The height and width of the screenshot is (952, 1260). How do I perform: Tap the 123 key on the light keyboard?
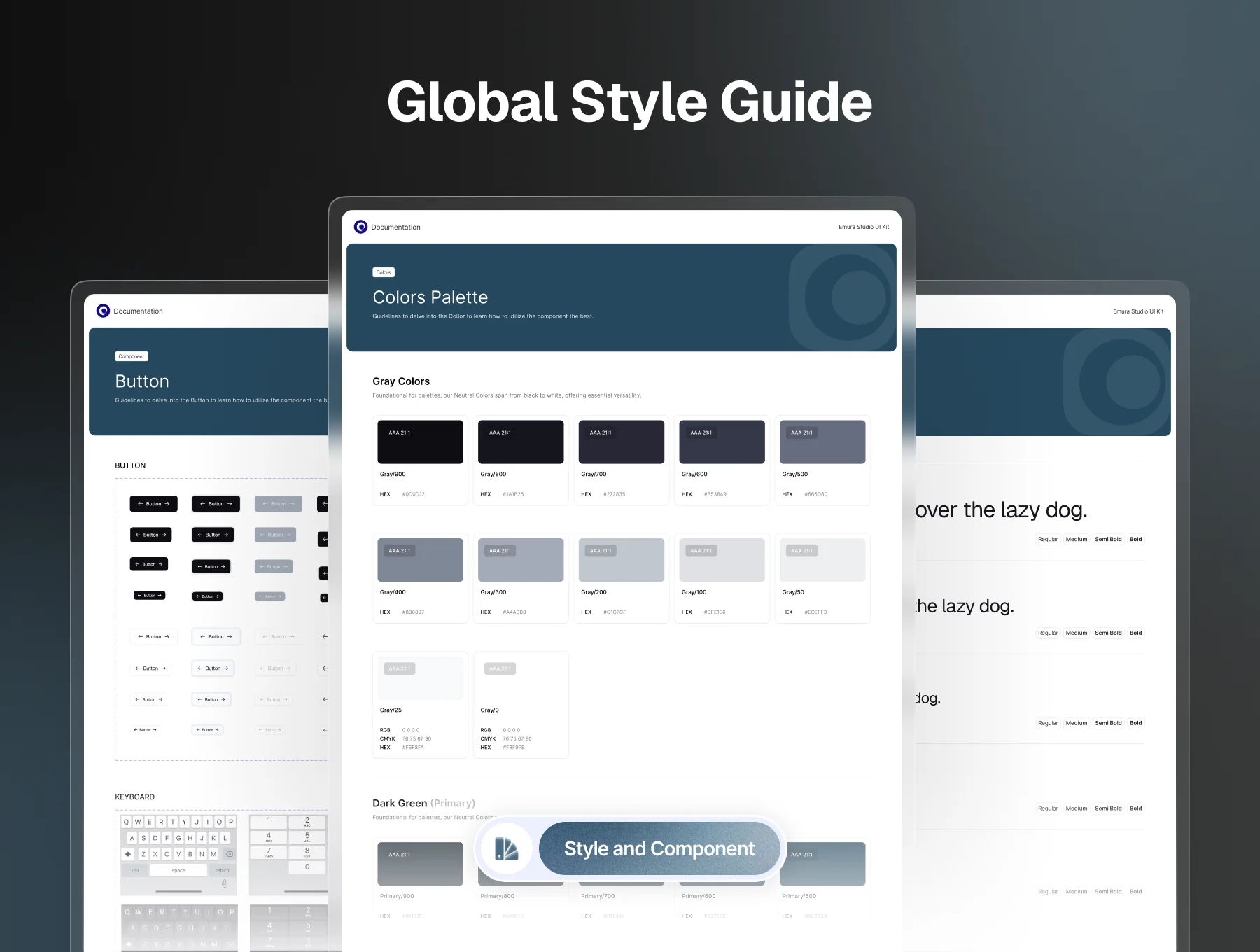[135, 870]
